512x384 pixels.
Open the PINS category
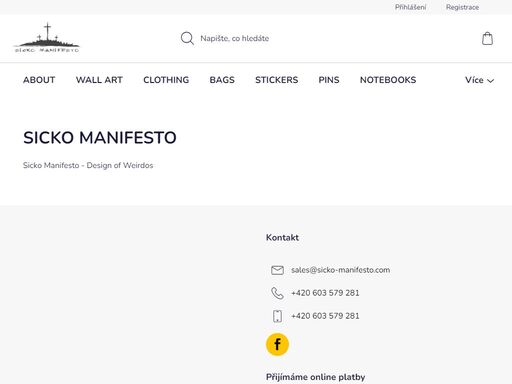coord(329,80)
